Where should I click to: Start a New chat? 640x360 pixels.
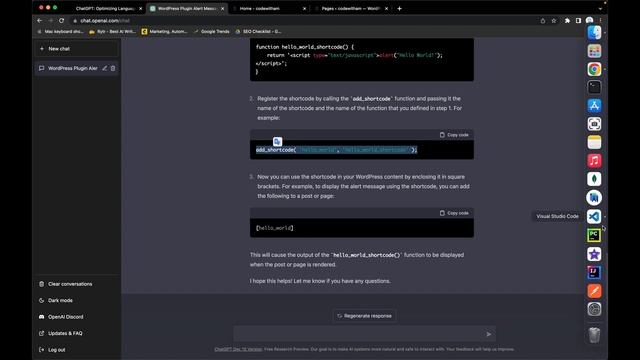coord(77,49)
